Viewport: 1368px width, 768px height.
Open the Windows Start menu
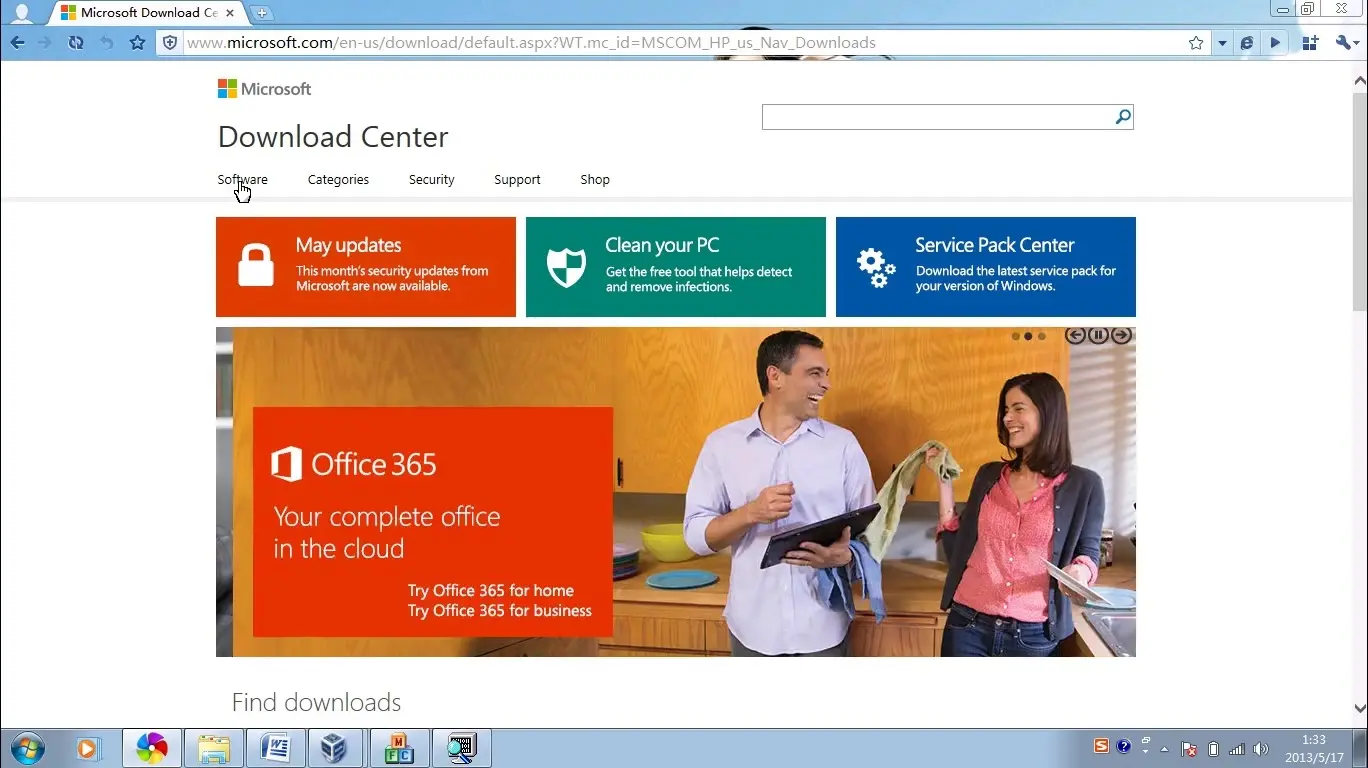(26, 748)
